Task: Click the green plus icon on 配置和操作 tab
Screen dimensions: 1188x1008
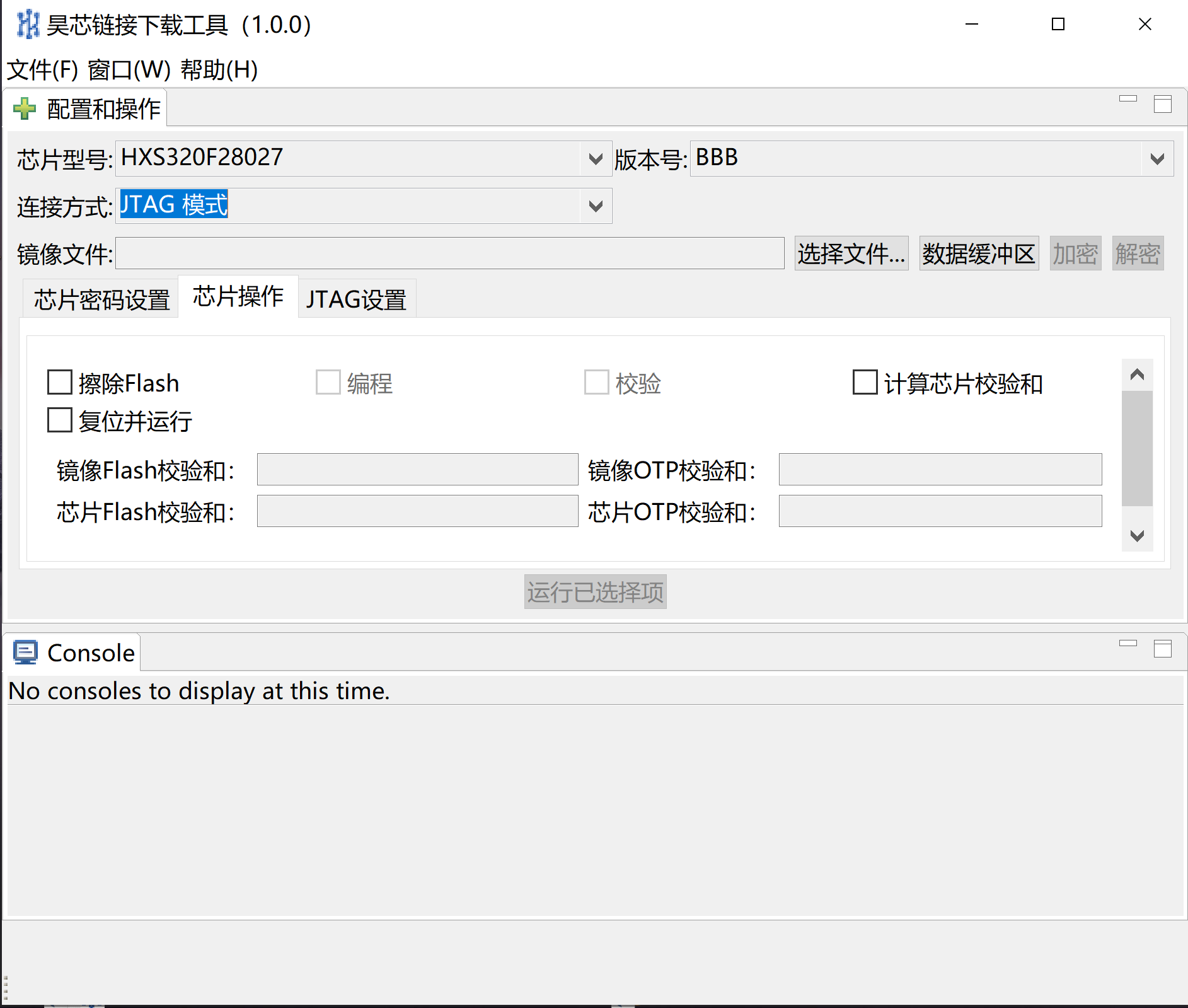Action: 25,108
